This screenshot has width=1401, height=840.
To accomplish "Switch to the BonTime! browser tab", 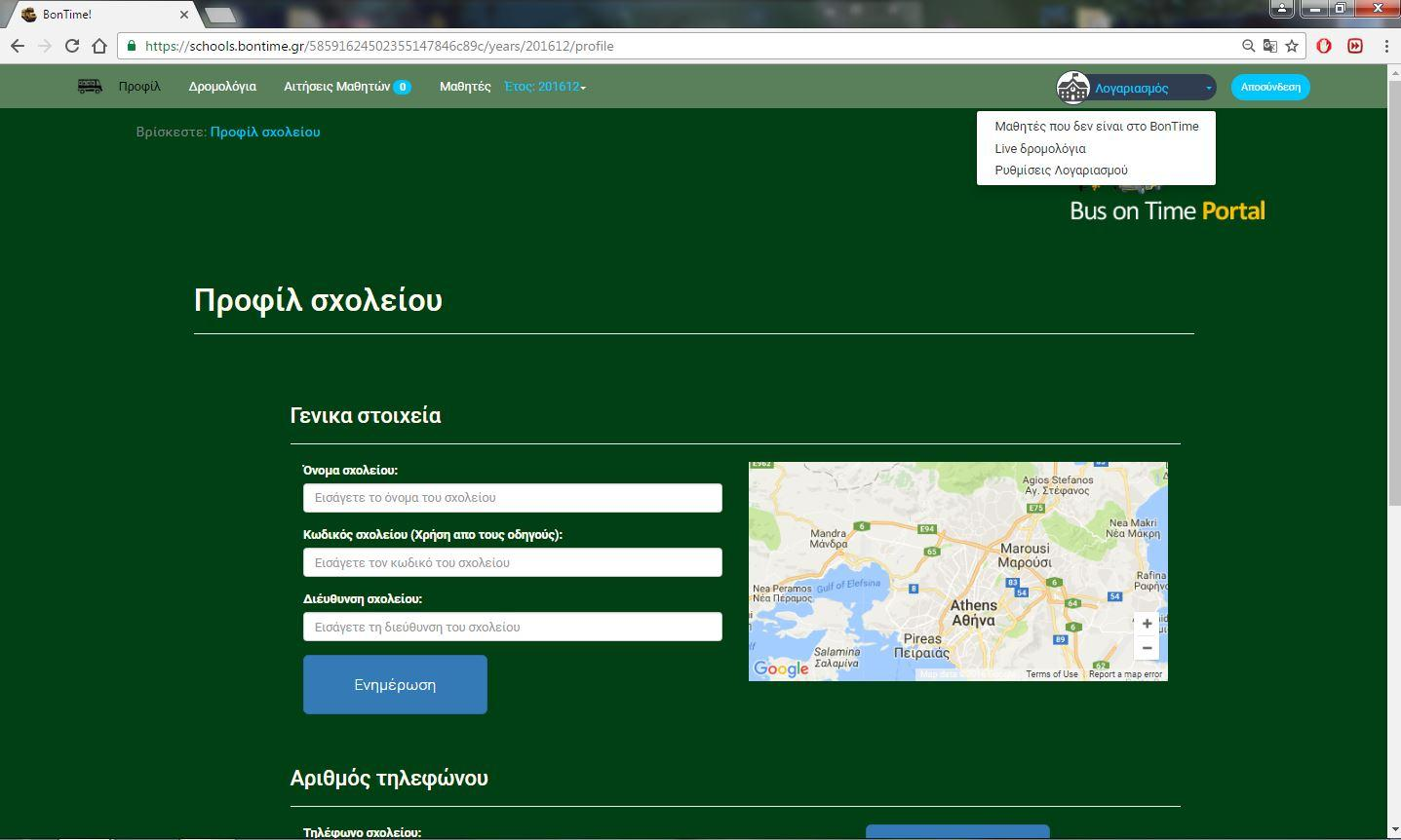I will (x=101, y=15).
